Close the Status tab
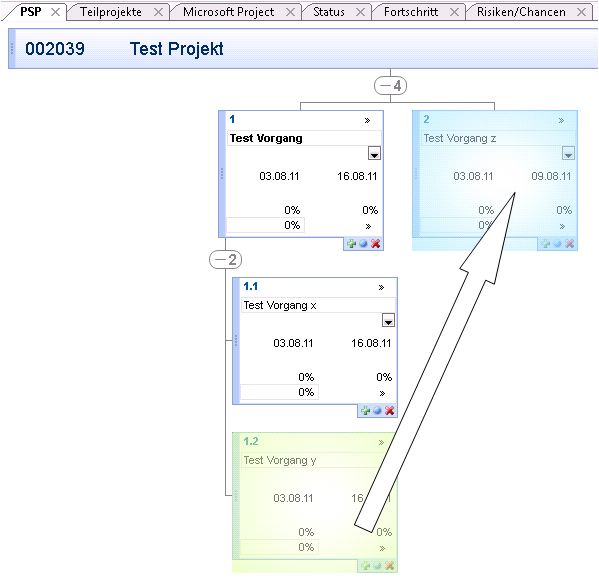Screen dimensions: 599x580 [x=360, y=12]
